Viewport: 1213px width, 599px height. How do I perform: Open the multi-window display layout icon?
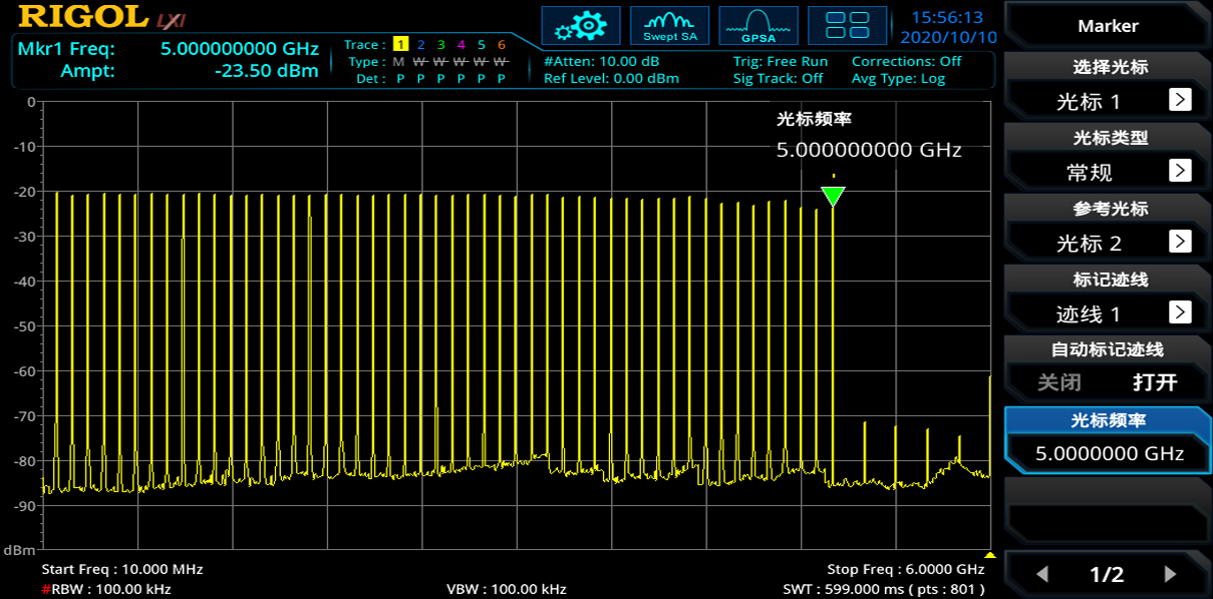[847, 25]
